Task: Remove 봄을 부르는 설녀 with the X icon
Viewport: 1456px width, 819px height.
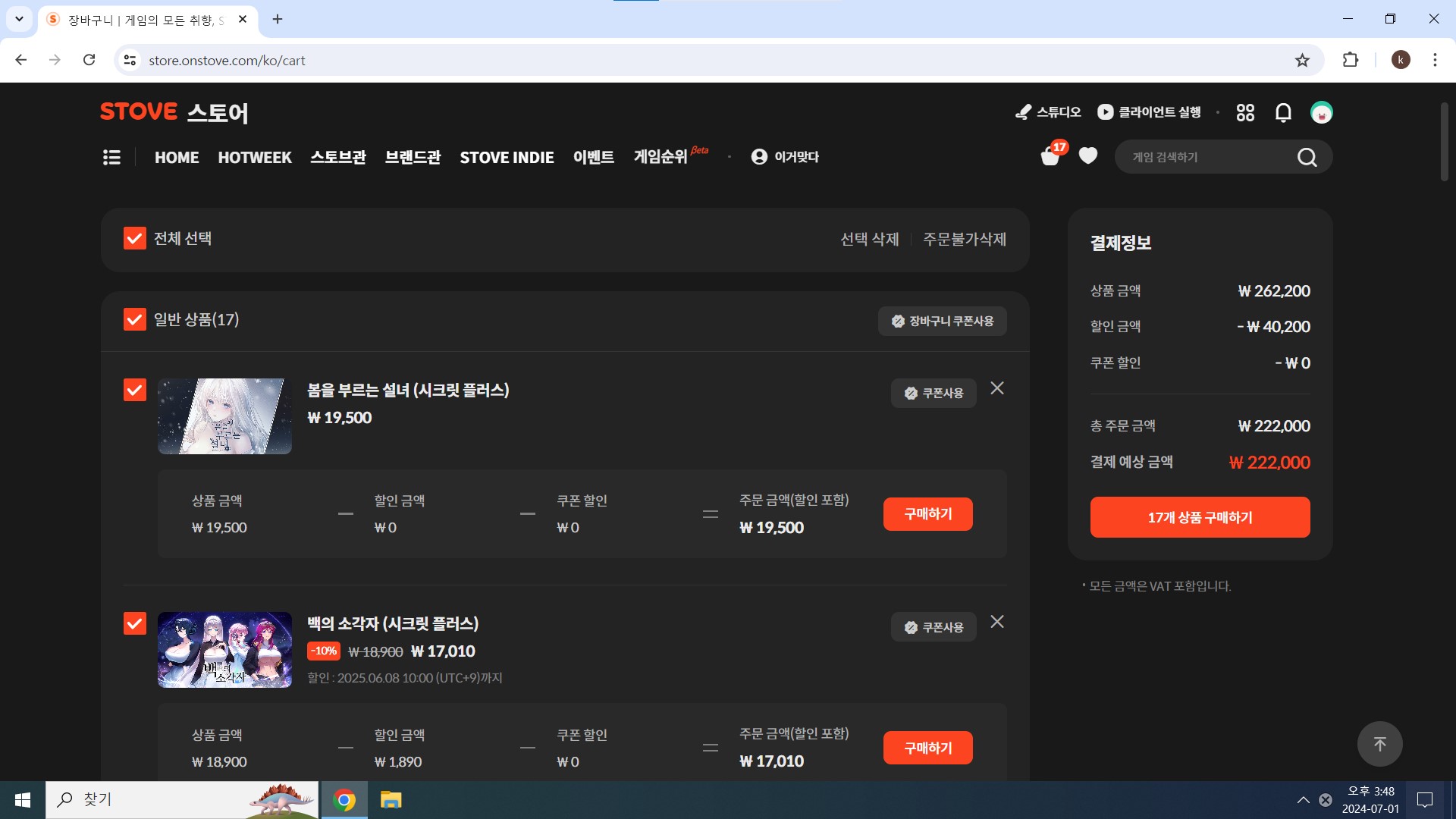Action: click(x=997, y=388)
